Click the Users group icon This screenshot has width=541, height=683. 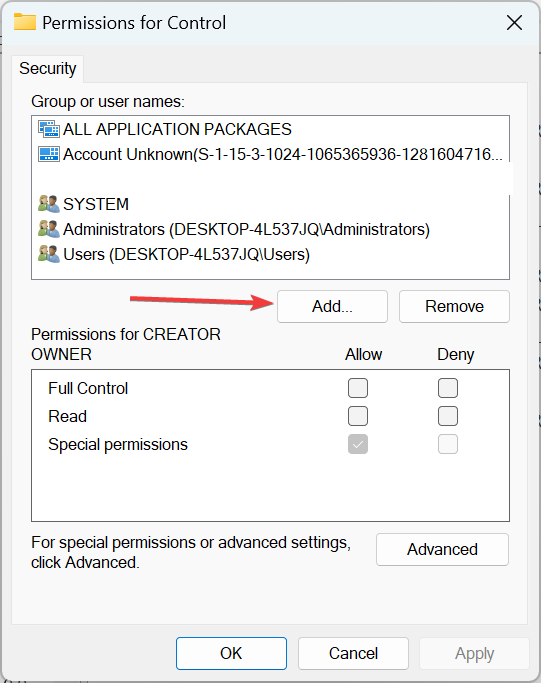[49, 254]
